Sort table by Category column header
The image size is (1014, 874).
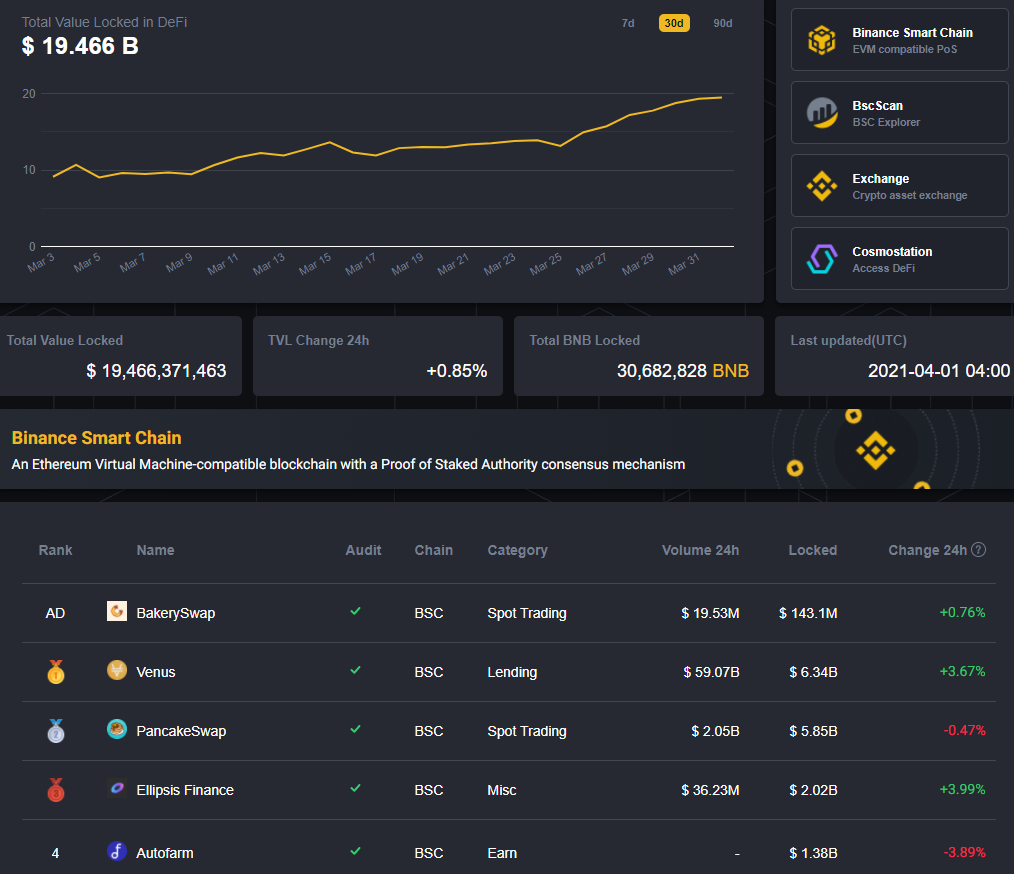tap(517, 550)
